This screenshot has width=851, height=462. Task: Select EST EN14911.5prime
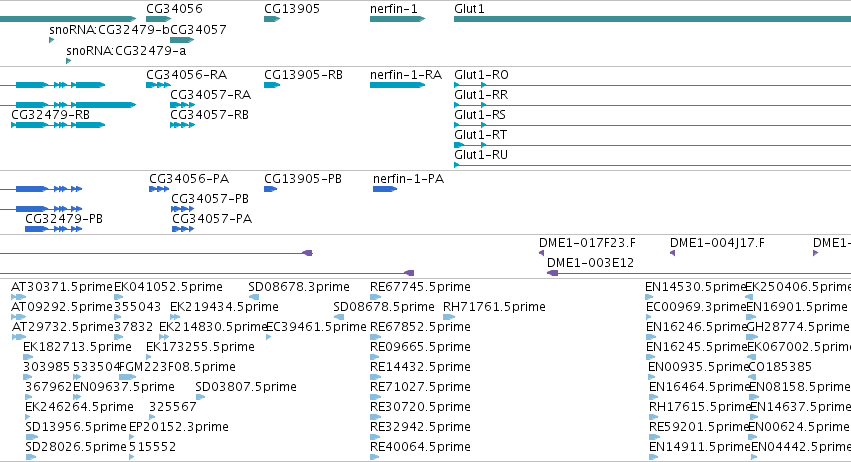pos(700,447)
